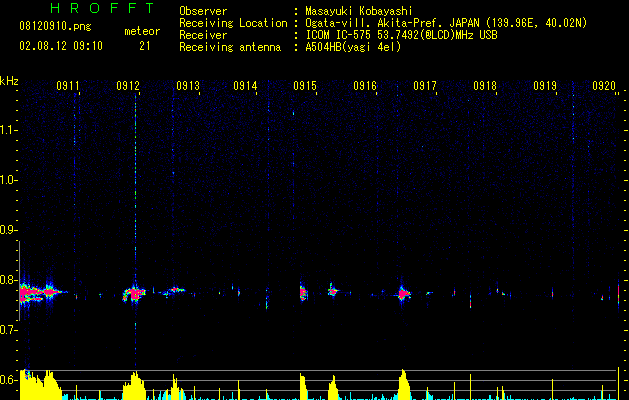Click the 0917 time marker
Screen dimensions: 629x400
pyautogui.click(x=425, y=86)
